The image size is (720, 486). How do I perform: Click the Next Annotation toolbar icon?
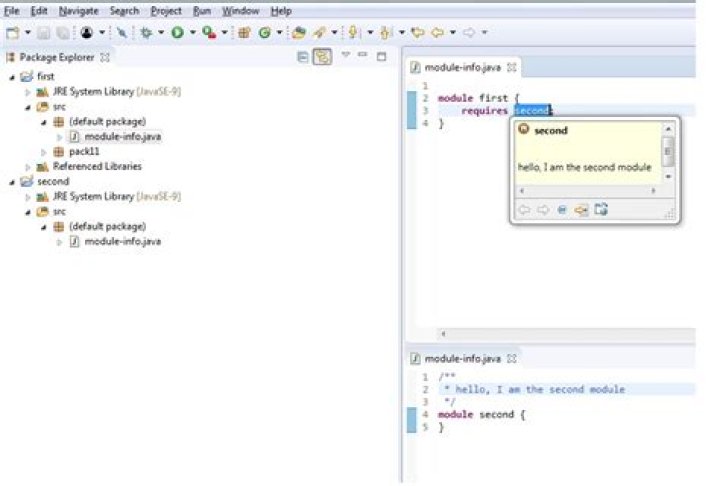pos(353,33)
